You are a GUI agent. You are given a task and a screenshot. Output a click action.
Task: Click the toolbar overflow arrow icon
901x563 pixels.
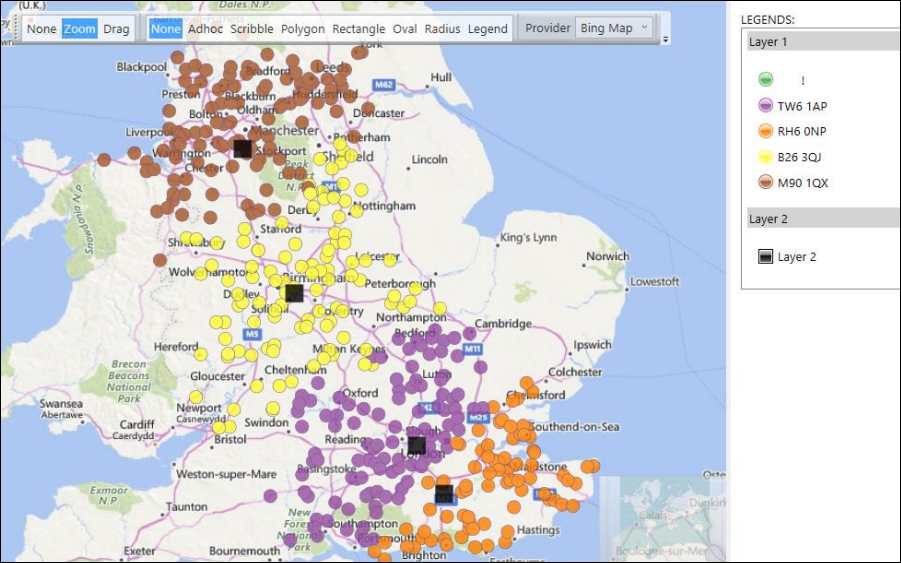665,40
